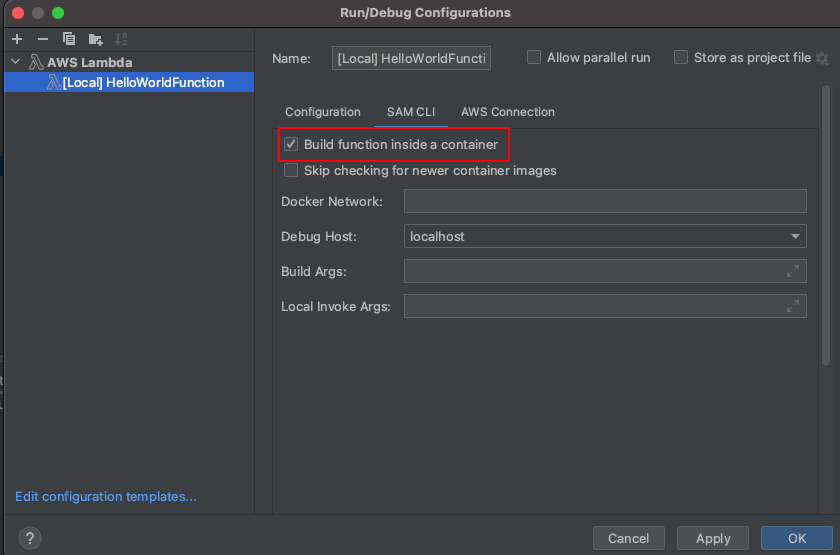Click the store as project file gear icon
The height and width of the screenshot is (555, 840).
(x=822, y=58)
